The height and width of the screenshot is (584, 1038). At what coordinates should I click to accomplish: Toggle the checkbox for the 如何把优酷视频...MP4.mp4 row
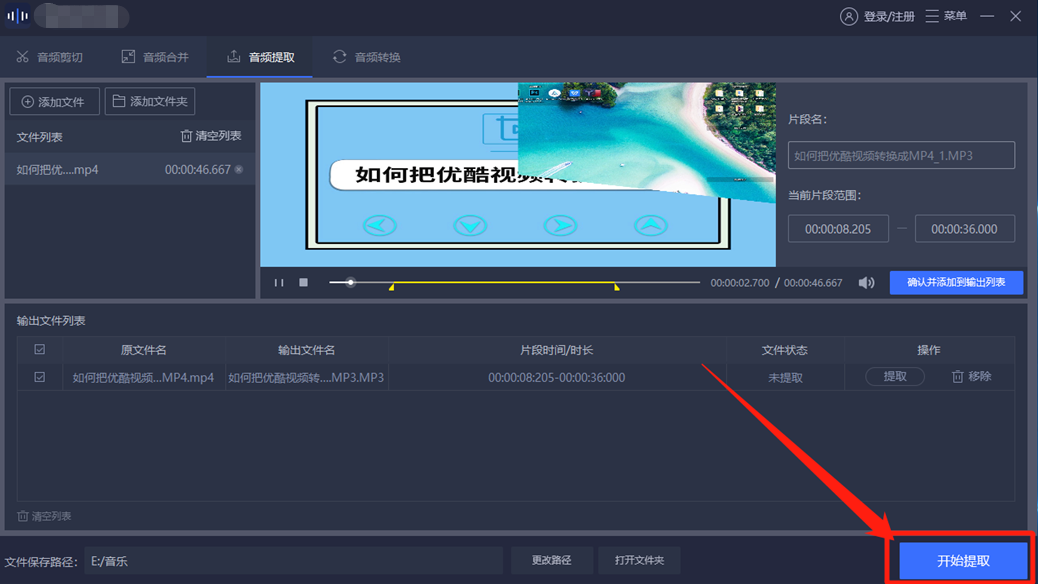click(x=40, y=377)
